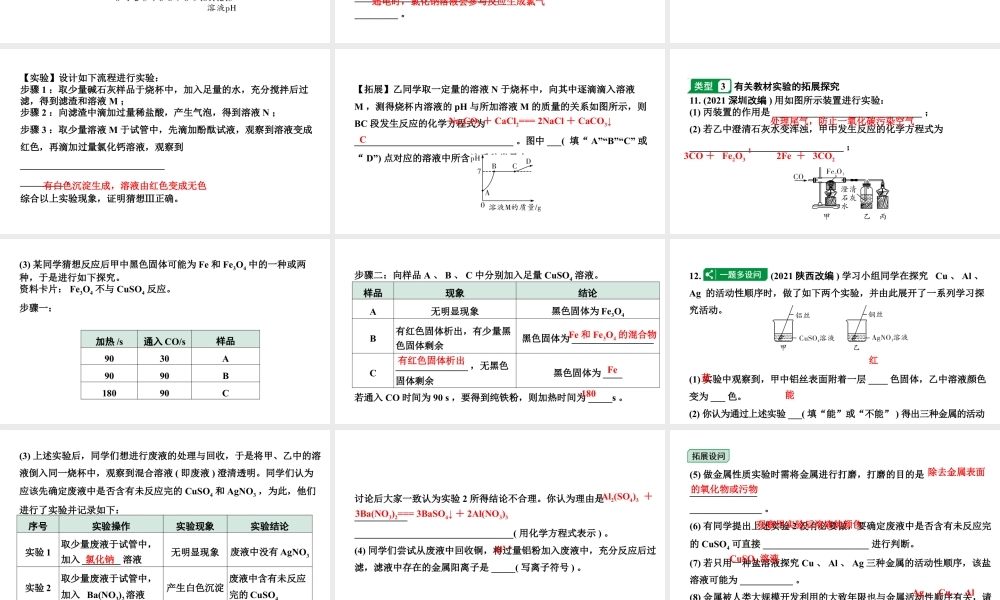This screenshot has width=1000, height=600.
Task: Click the 一题多设问 share icon in question 12
Action: 708,274
